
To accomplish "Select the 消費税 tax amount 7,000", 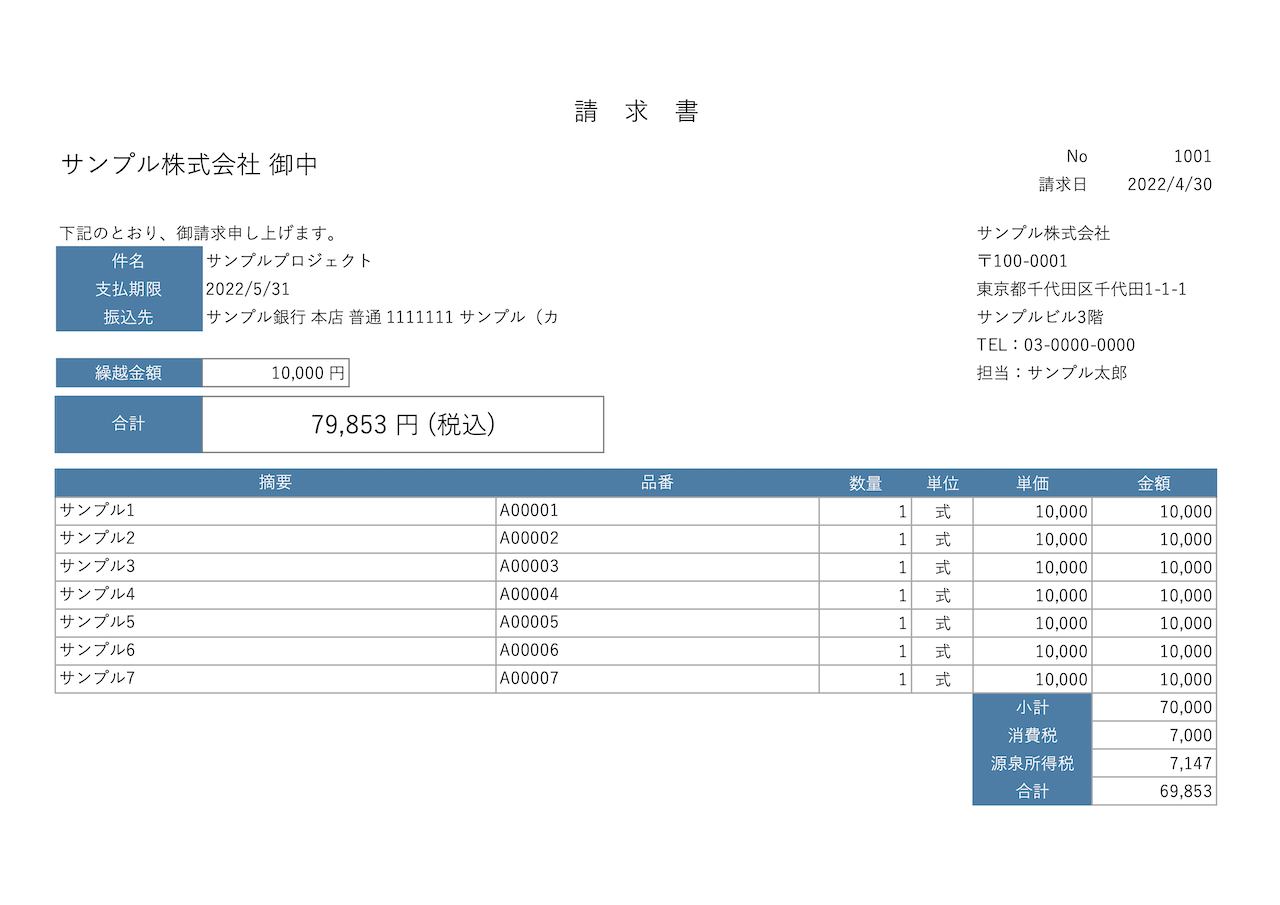I will click(1184, 735).
